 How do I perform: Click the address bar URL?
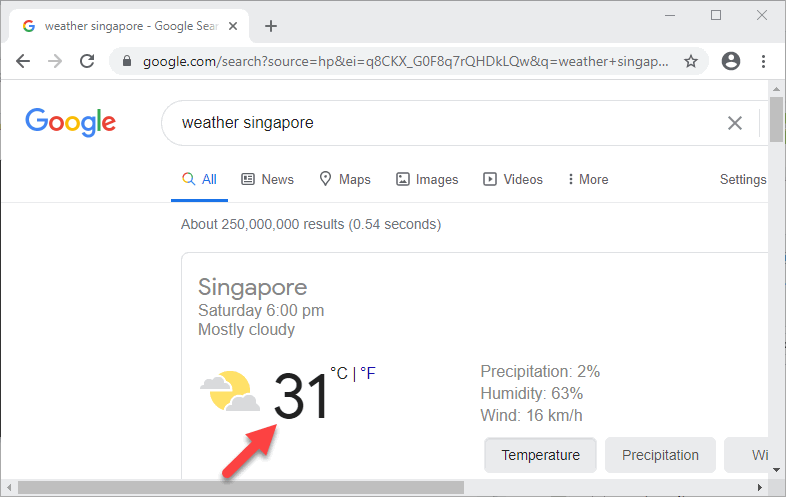[405, 61]
